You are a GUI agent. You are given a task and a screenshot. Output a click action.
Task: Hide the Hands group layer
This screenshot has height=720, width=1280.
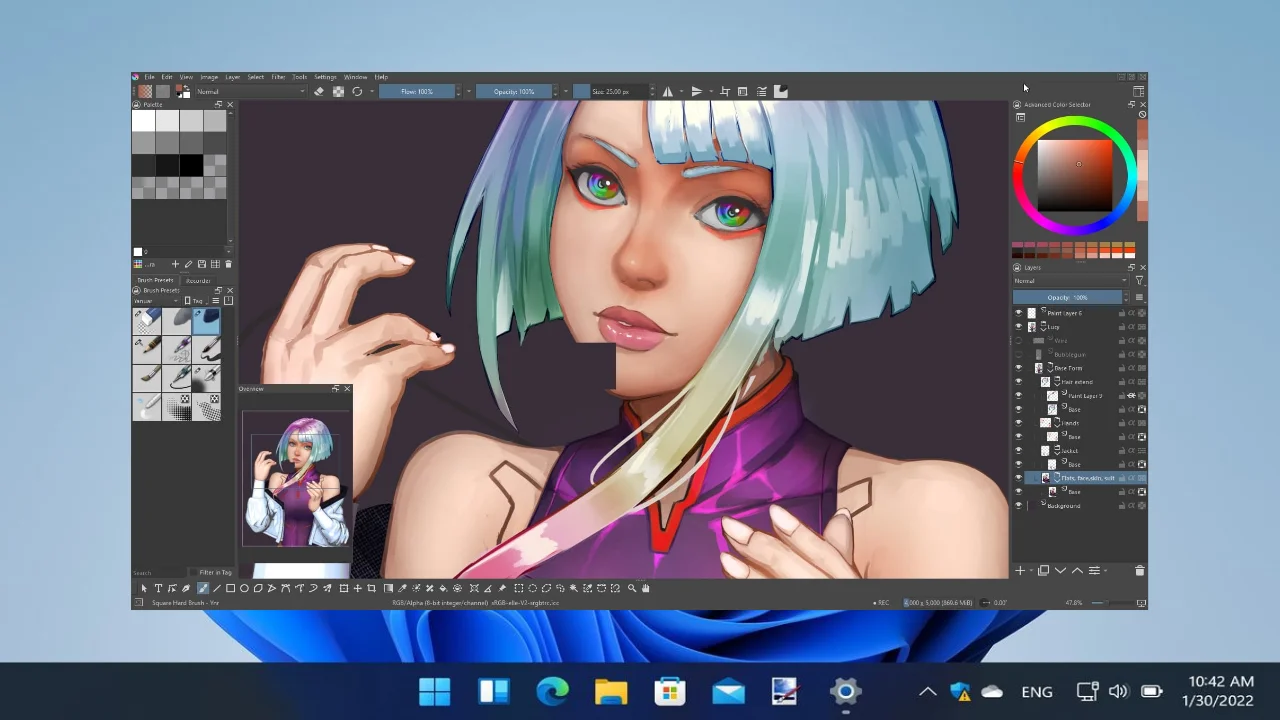(x=1018, y=423)
